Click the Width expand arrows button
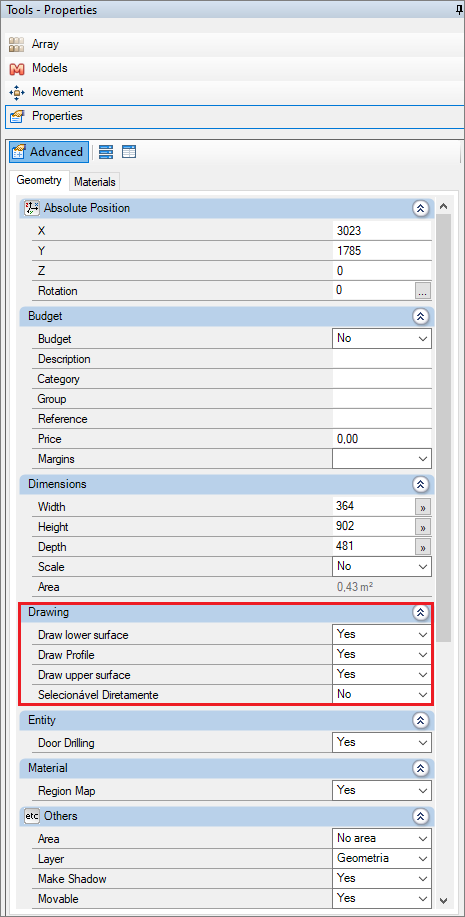The height and width of the screenshot is (917, 465). pyautogui.click(x=423, y=507)
